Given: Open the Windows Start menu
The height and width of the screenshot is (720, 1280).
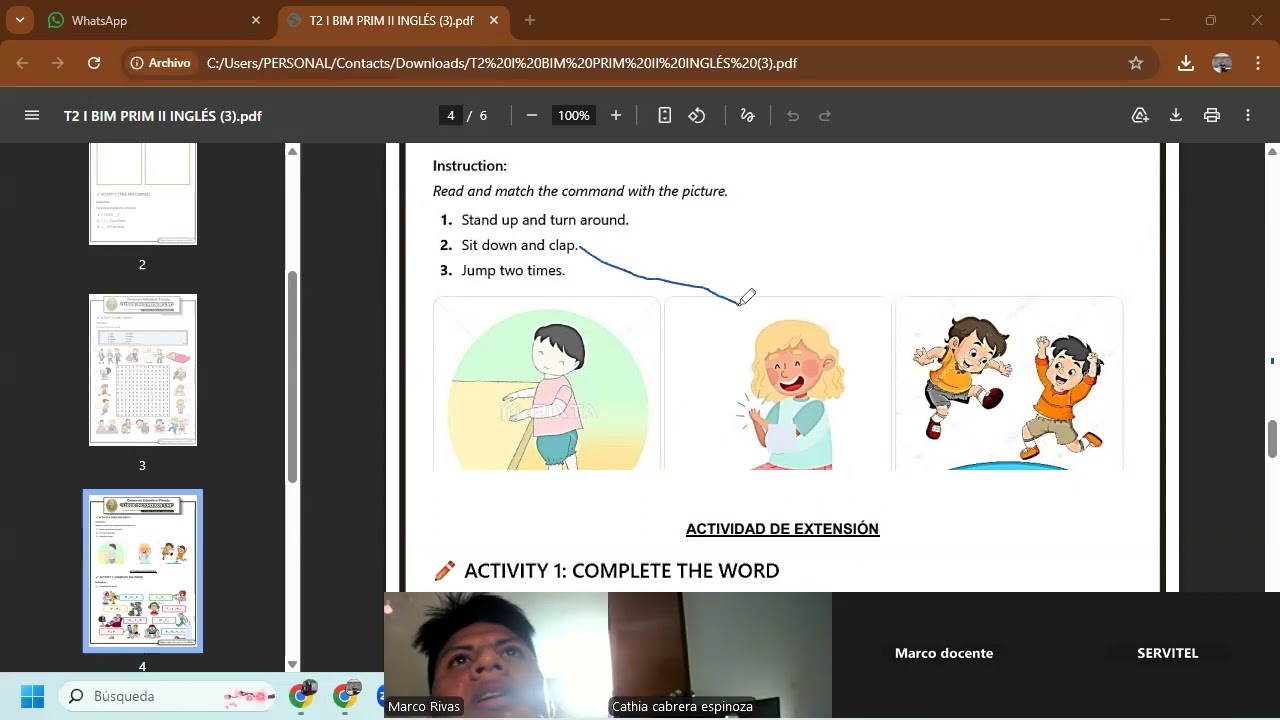Looking at the screenshot, I should pos(32,696).
